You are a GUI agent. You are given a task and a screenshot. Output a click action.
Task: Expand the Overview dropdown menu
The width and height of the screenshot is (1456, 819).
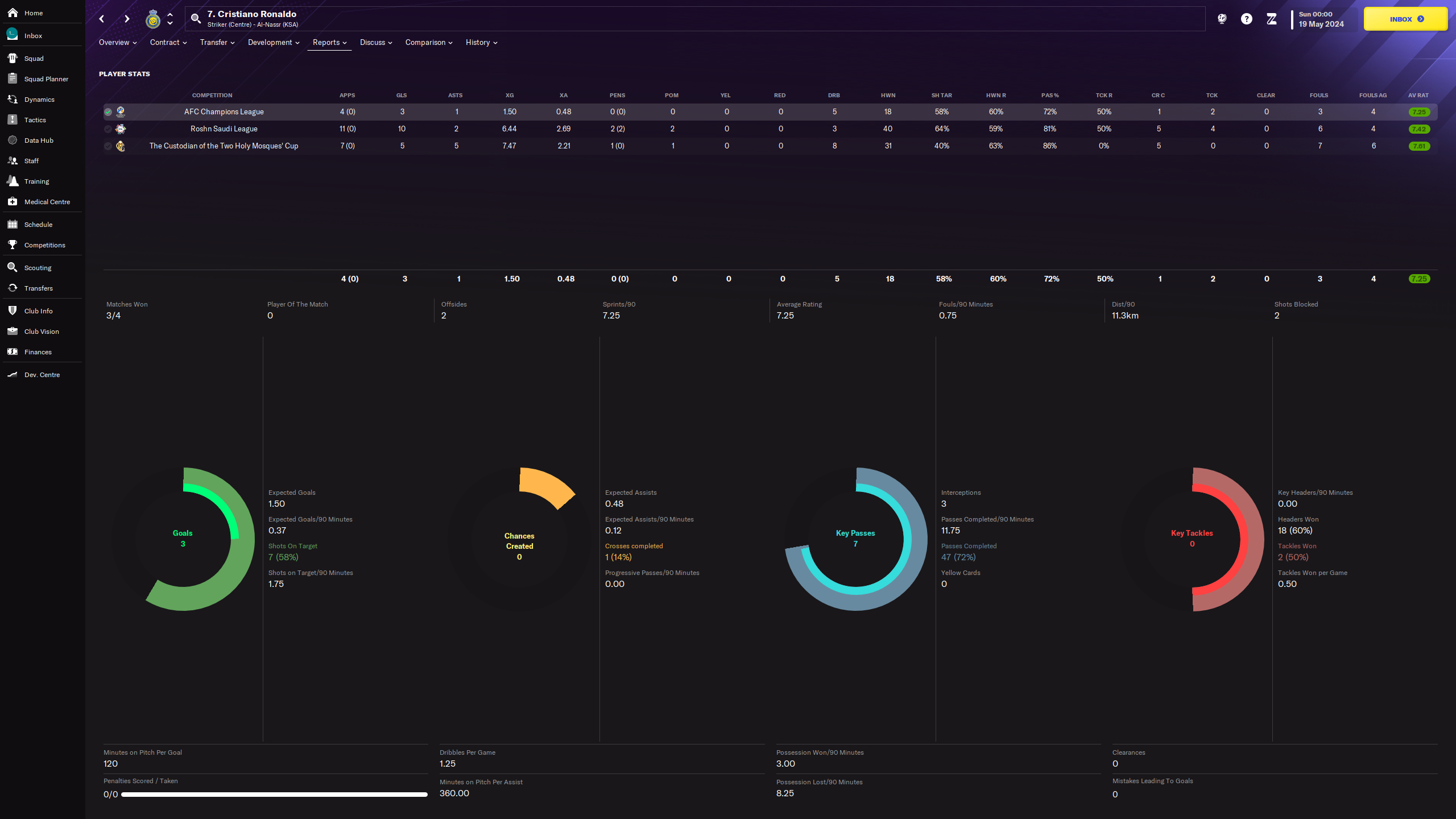(x=118, y=43)
